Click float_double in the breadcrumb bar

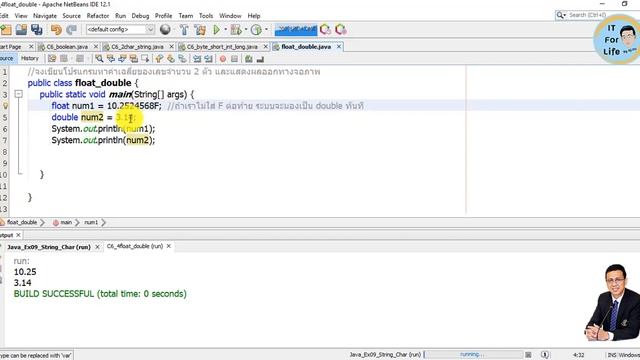(x=22, y=222)
